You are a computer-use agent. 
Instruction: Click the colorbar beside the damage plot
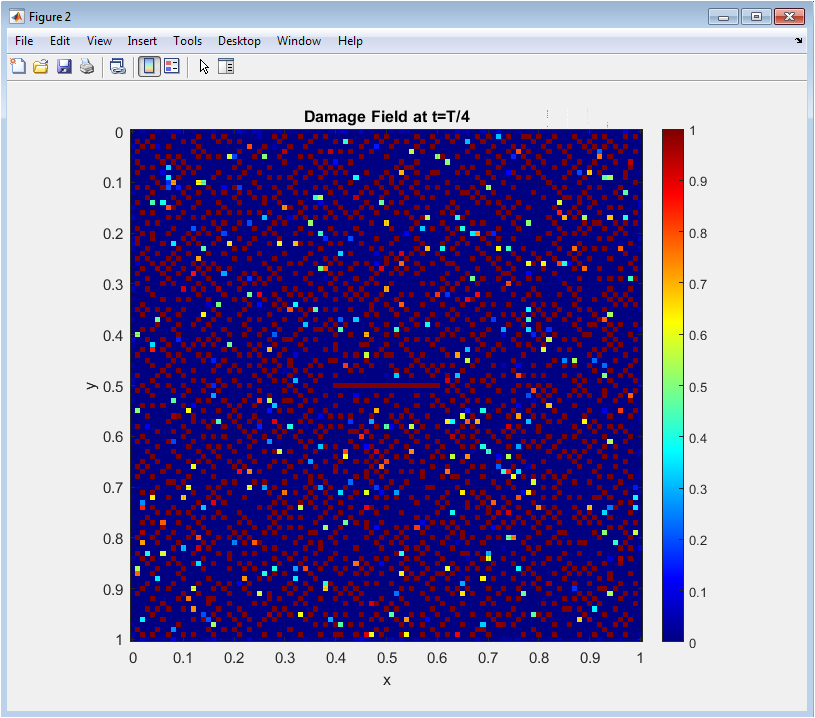point(673,384)
